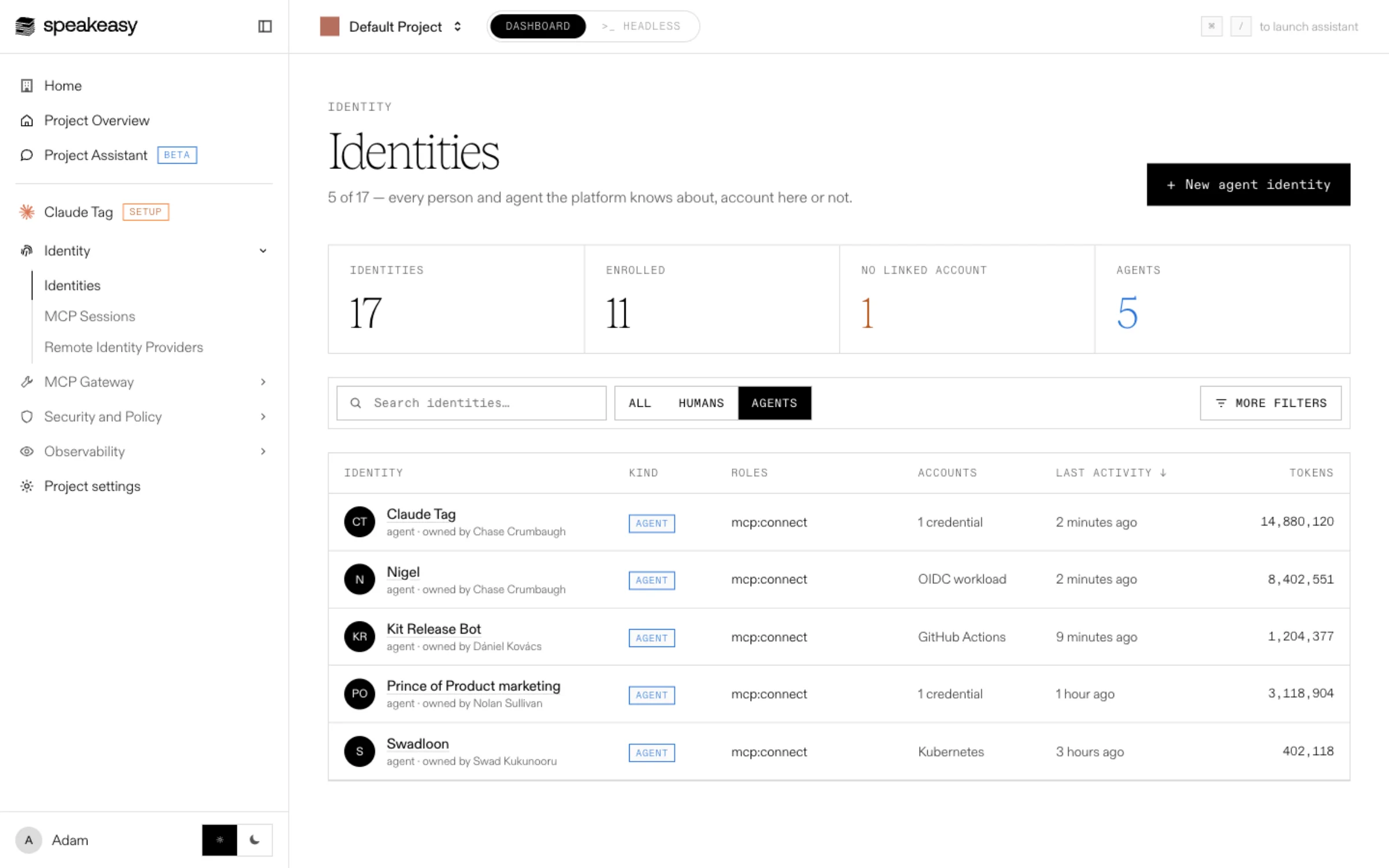Click the Project Assistant chat bubble icon
The width and height of the screenshot is (1389, 868).
[x=27, y=155]
